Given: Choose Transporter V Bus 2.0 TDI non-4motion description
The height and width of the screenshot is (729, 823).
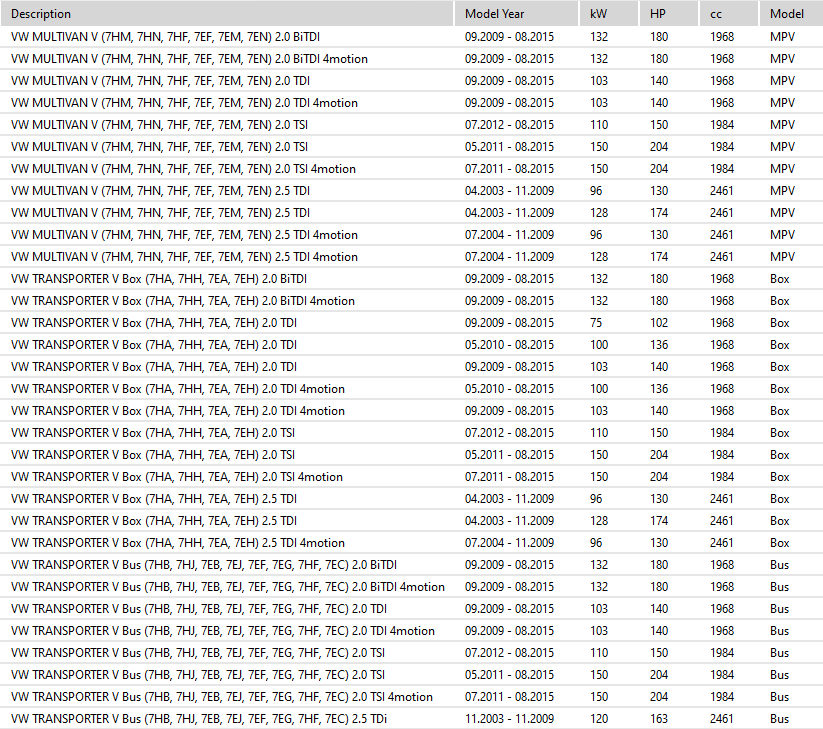Looking at the screenshot, I should [x=198, y=609].
